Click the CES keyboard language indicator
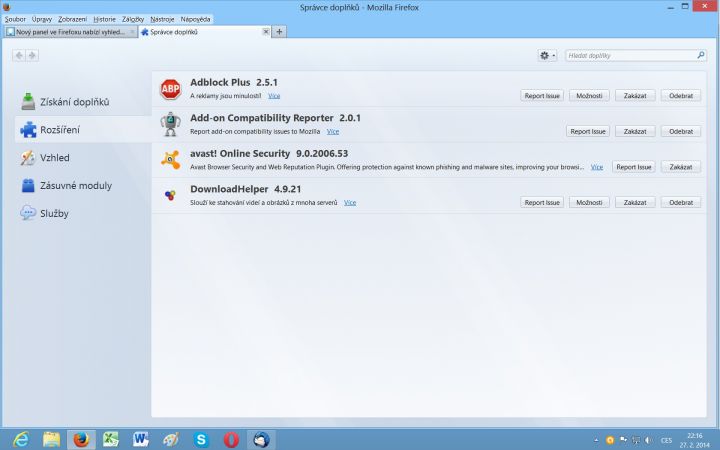 [666, 440]
